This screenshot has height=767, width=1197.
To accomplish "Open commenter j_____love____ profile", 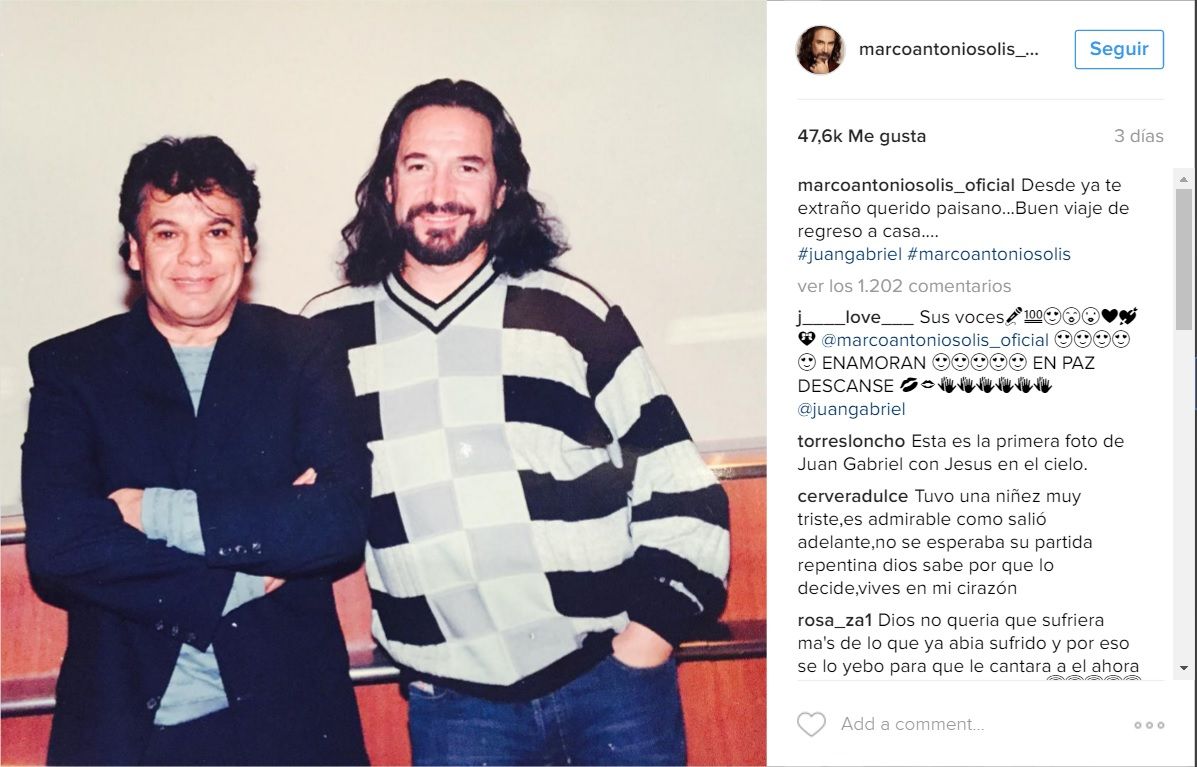I will [x=855, y=317].
